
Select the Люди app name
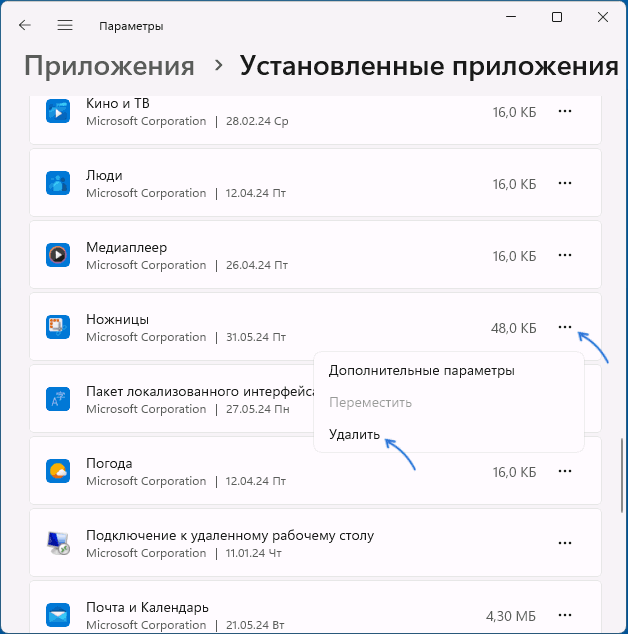coord(104,175)
